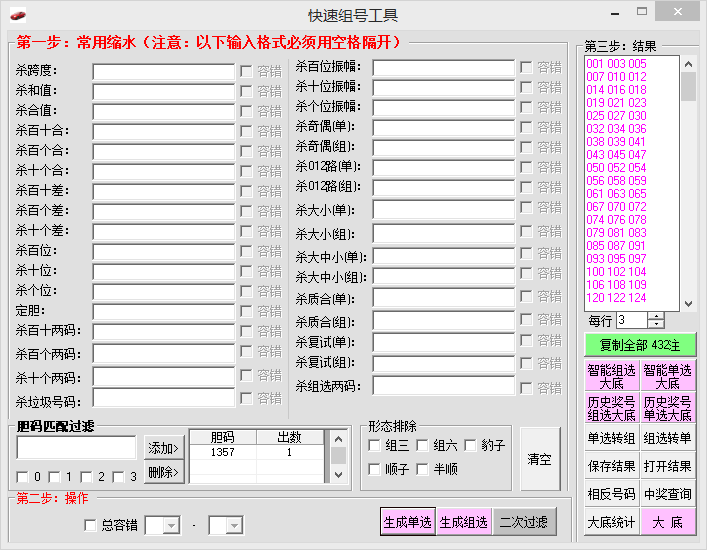Click 历史奖号单选大底 button
The width and height of the screenshot is (707, 550).
tap(668, 408)
